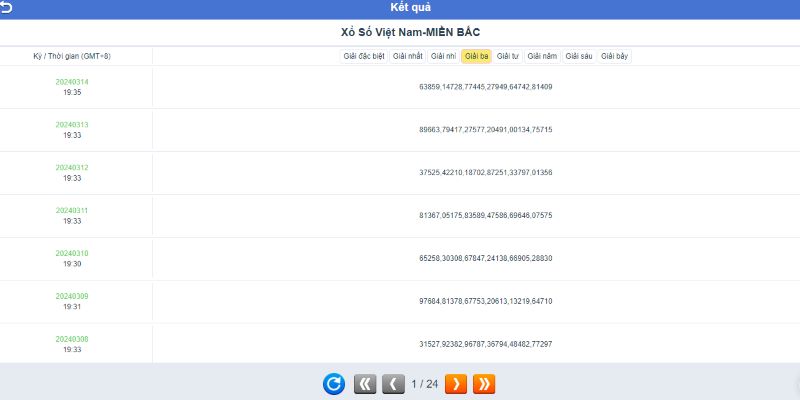Open Giải sáu tab

point(579,56)
